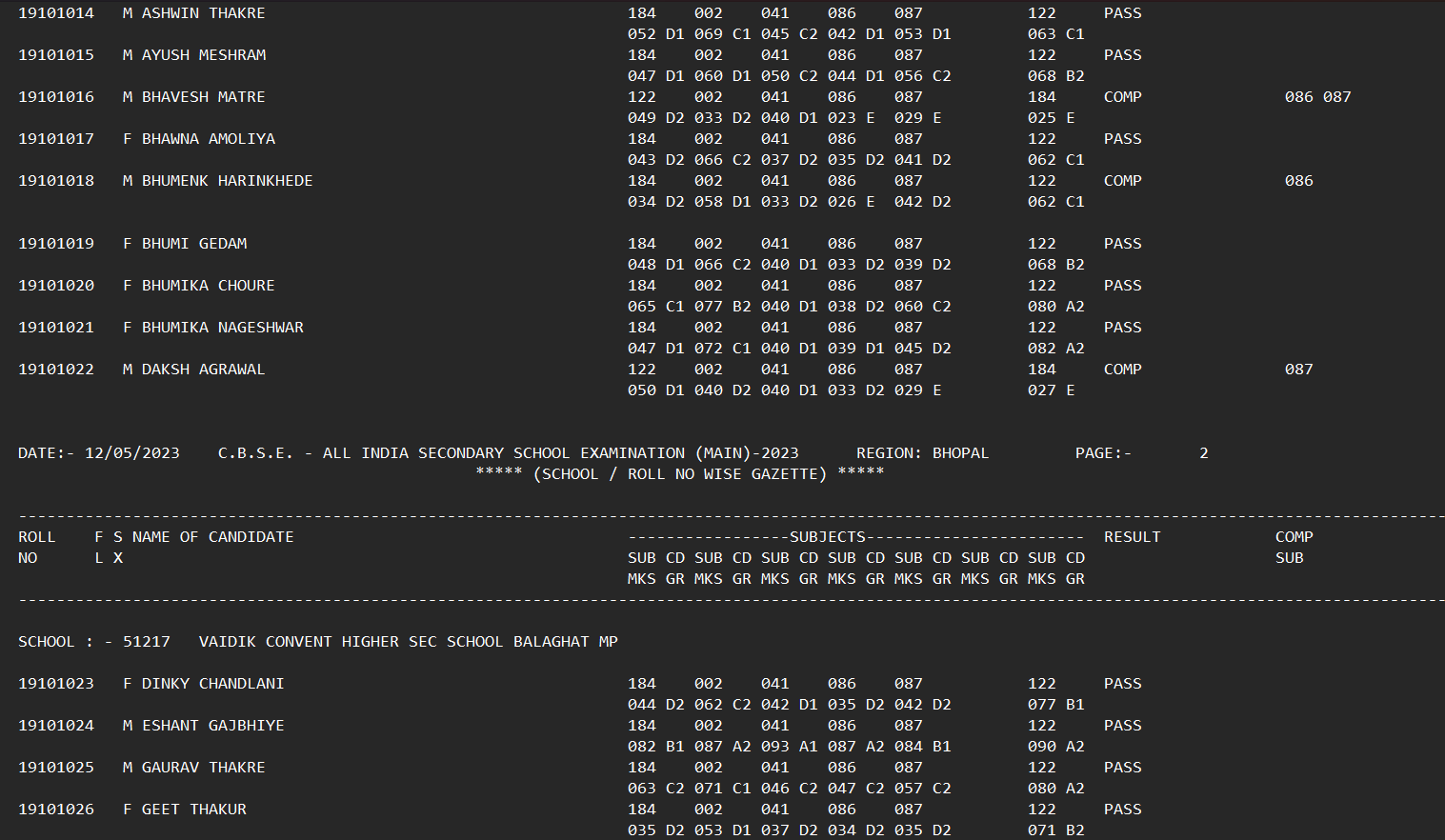Click the NAME OF CANDIDATE column header
This screenshot has height=840, width=1445.
[212, 537]
